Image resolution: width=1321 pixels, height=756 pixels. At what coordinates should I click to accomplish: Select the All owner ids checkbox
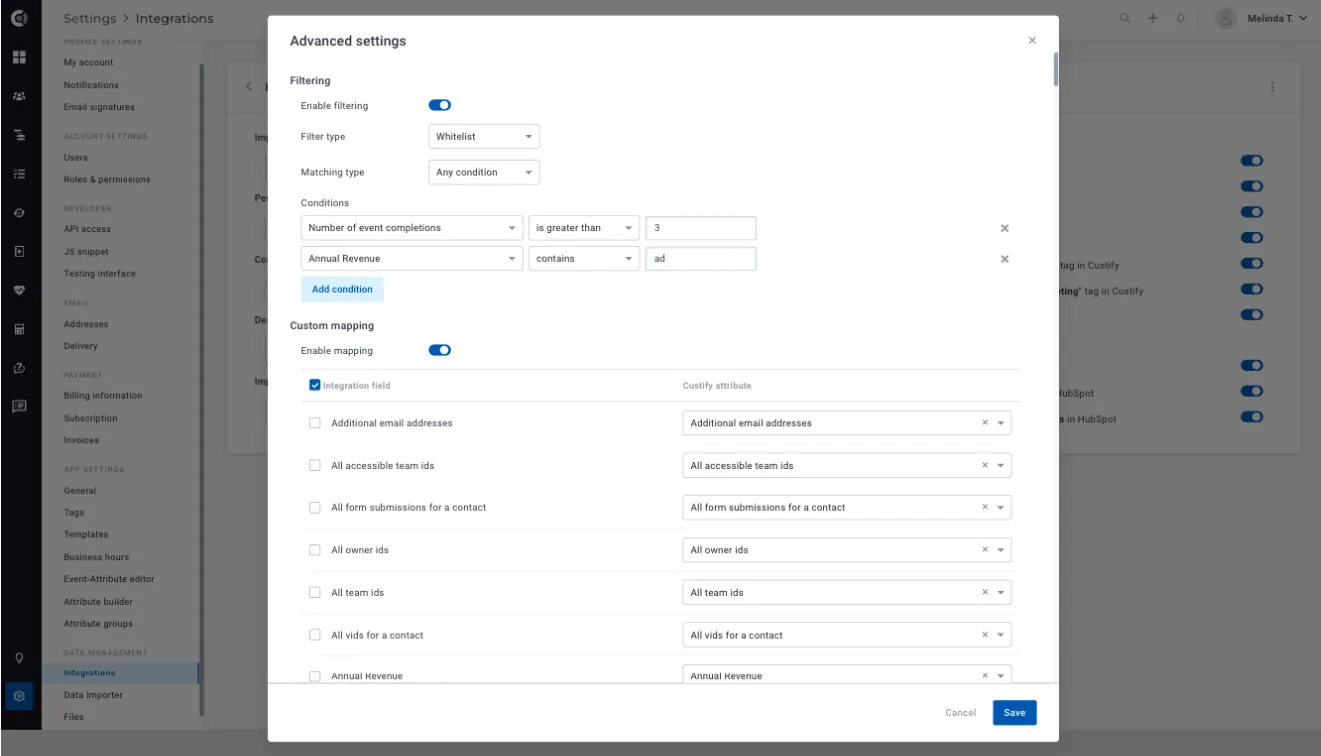tap(315, 550)
